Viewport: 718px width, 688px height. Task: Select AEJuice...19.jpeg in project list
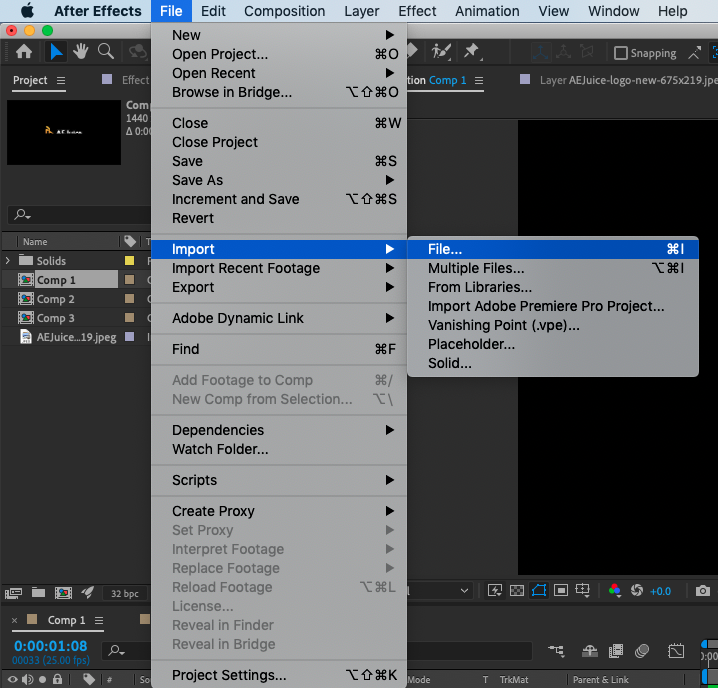76,337
